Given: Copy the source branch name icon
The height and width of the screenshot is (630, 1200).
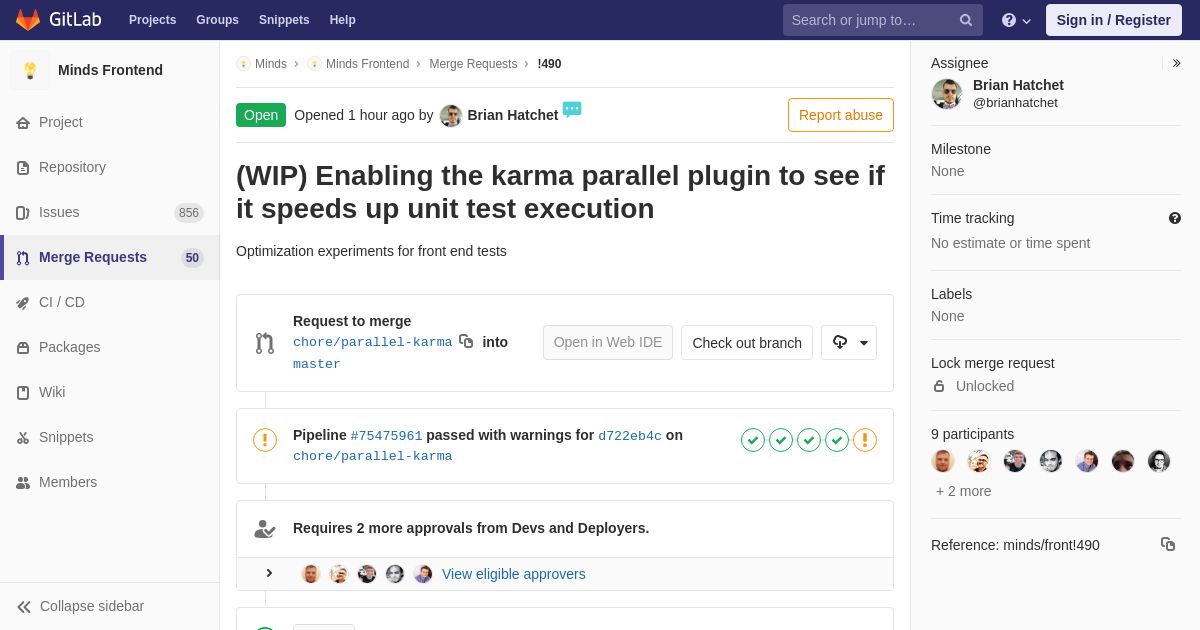Looking at the screenshot, I should (x=466, y=341).
